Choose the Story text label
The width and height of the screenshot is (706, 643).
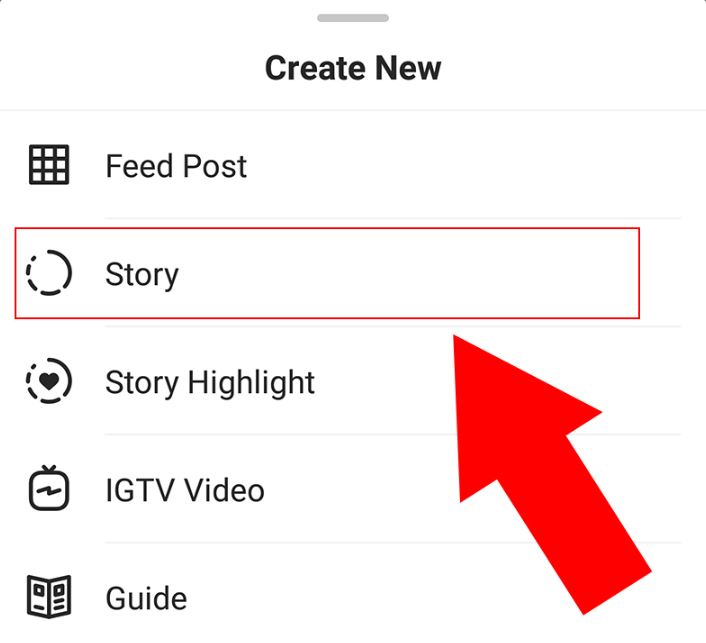pyautogui.click(x=142, y=274)
